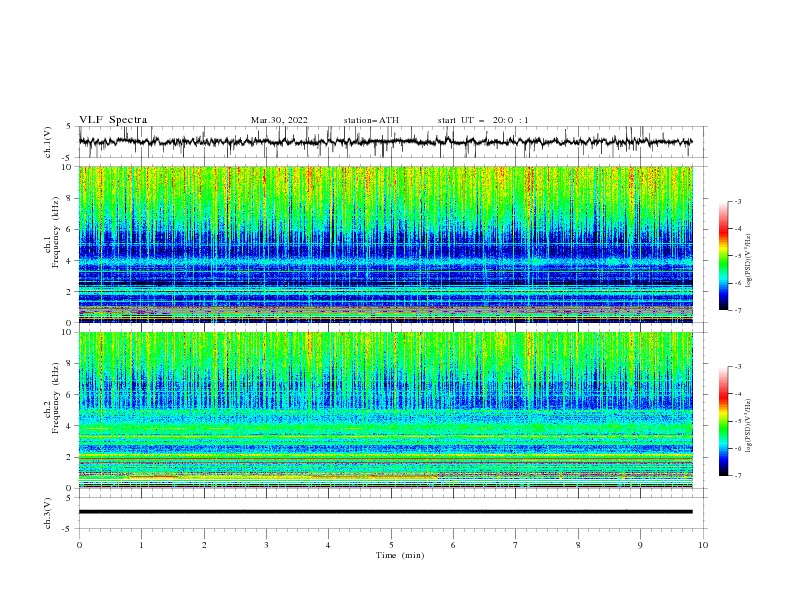This screenshot has height=612, width=792.
Task: Click the ch.1 color bar log(PSD) label
Action: 749,261
